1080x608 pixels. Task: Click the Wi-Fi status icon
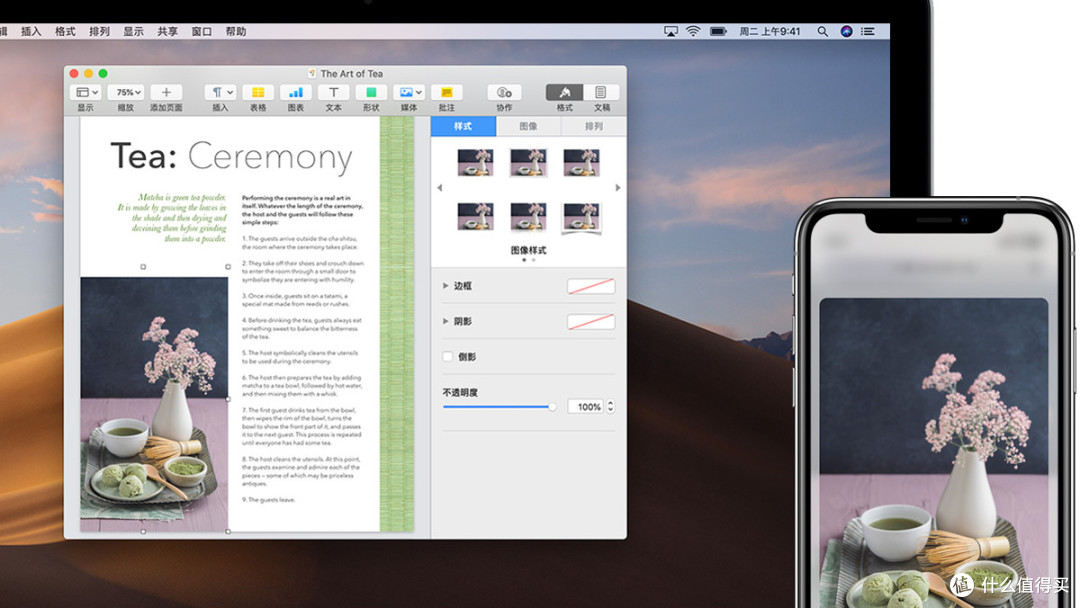click(x=693, y=32)
